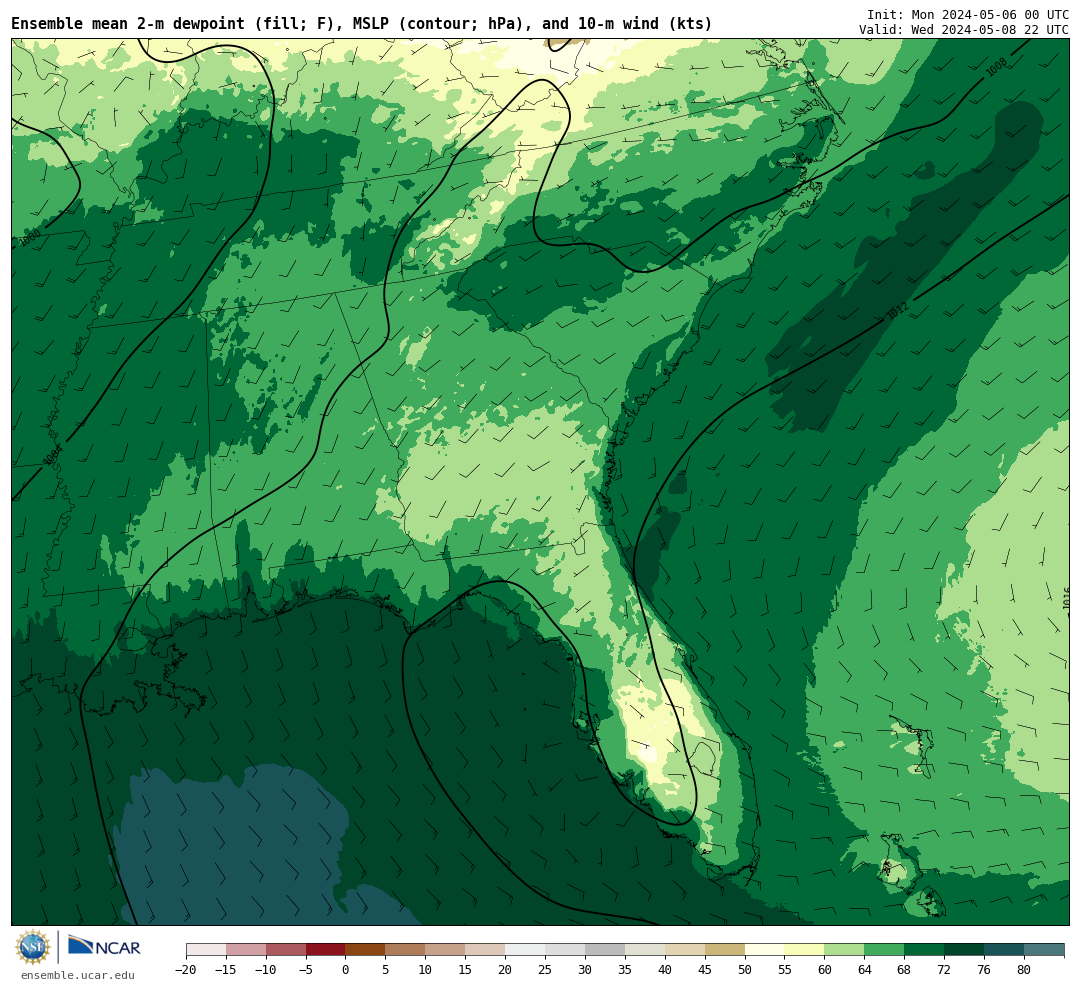Pick the yellow swatch between 55 and 60

(x=805, y=950)
